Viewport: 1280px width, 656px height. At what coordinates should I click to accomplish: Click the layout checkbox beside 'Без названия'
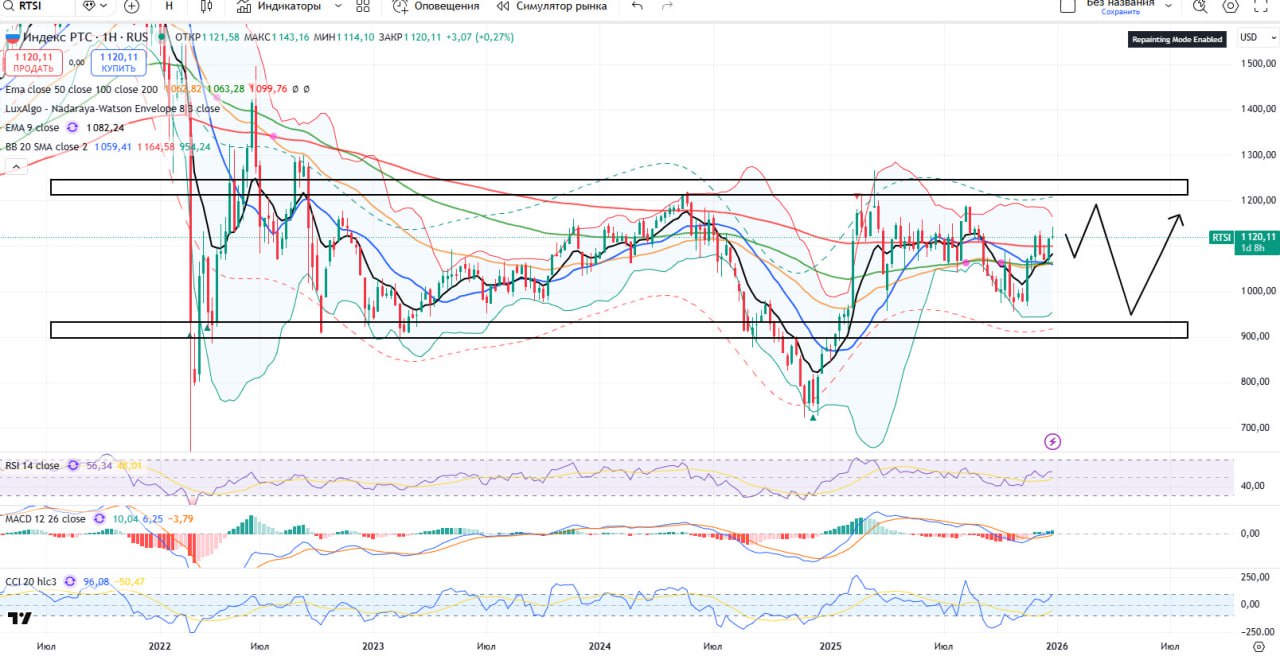[1068, 6]
